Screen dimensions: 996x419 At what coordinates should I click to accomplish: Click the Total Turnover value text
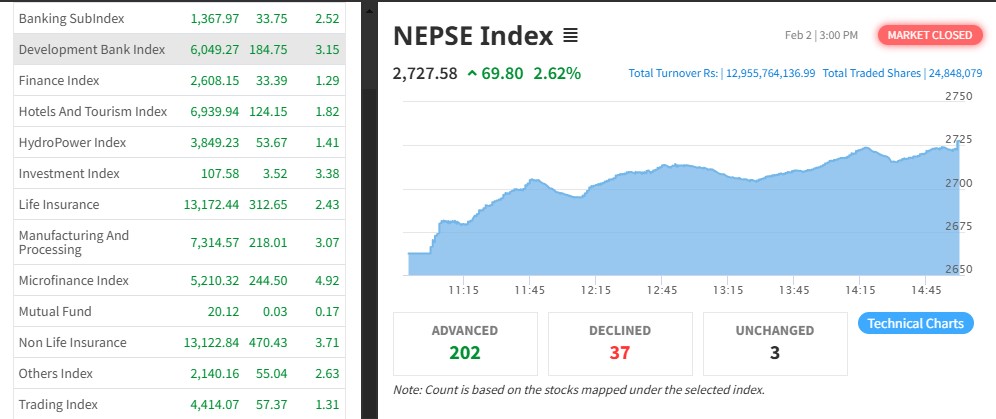tap(722, 73)
